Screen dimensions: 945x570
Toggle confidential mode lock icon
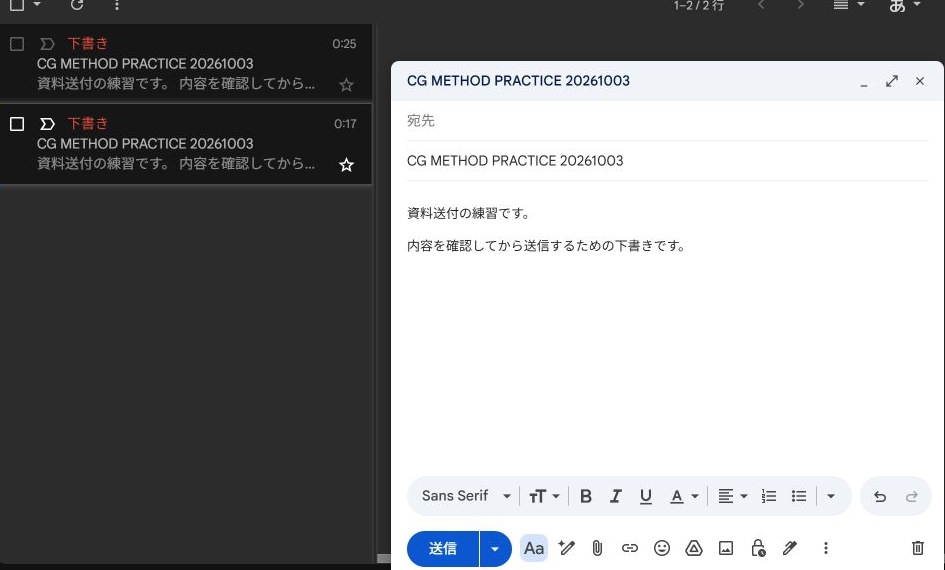coord(758,548)
